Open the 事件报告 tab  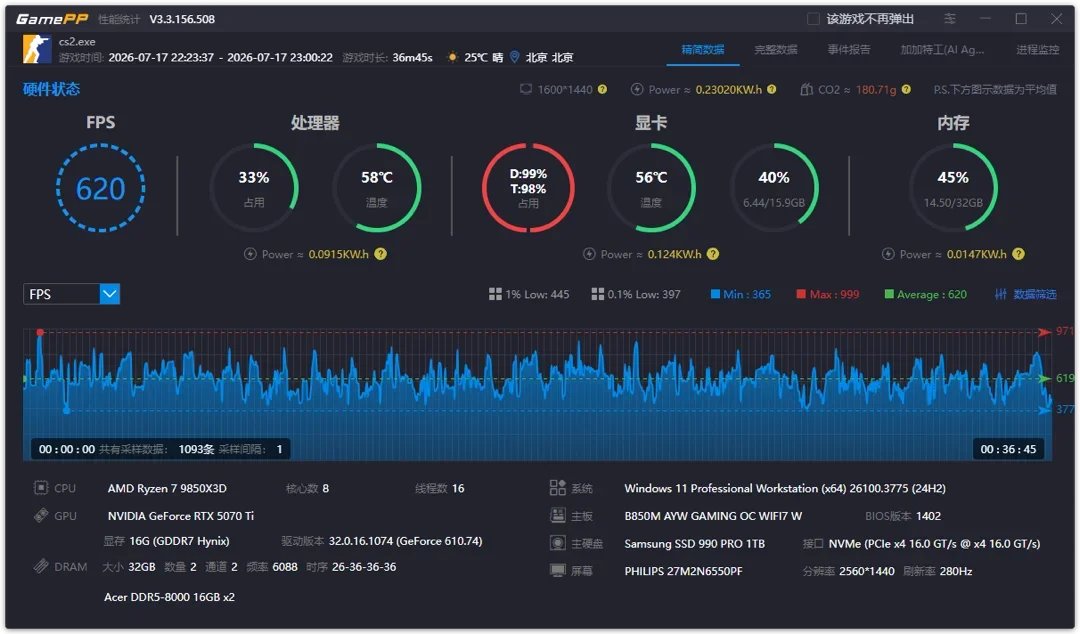click(x=849, y=50)
